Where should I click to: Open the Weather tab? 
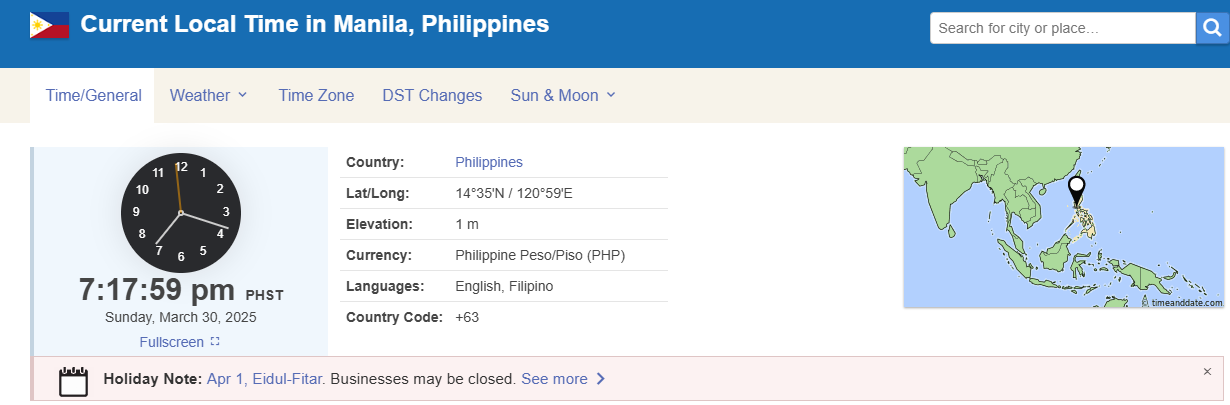click(200, 96)
